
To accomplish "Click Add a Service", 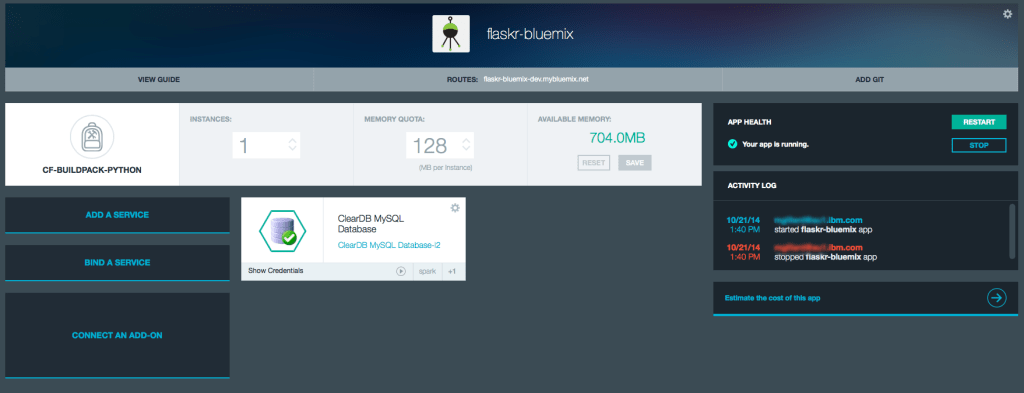I will tap(118, 215).
